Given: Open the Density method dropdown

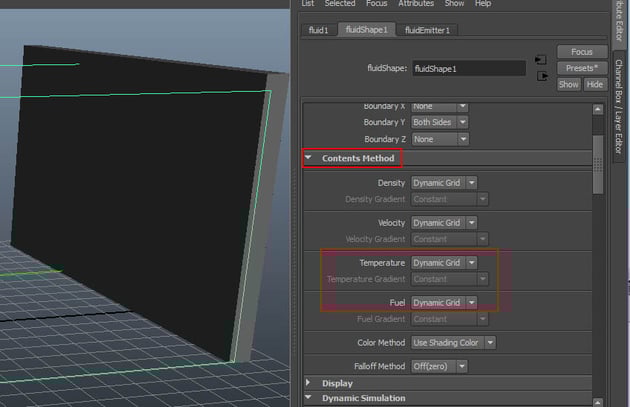Looking at the screenshot, I should pos(444,183).
